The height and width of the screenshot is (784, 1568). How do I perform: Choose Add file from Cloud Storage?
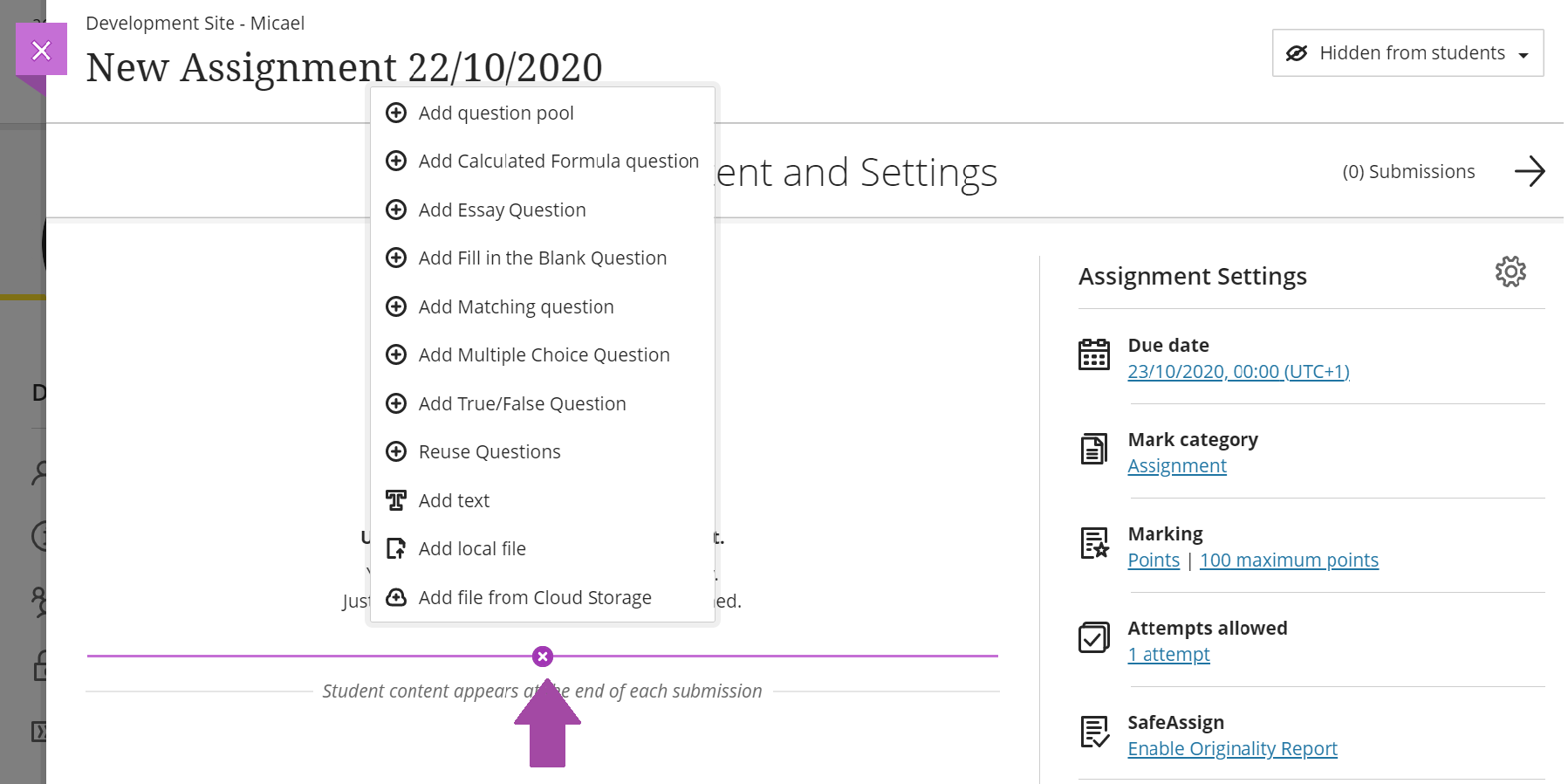click(534, 598)
